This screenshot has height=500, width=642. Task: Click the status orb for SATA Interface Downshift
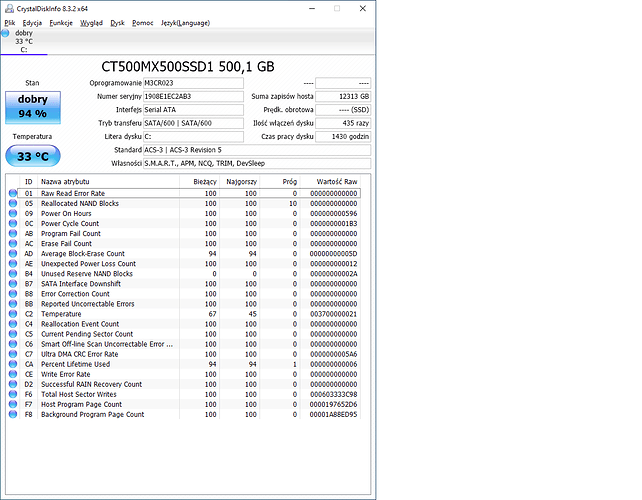click(13, 283)
